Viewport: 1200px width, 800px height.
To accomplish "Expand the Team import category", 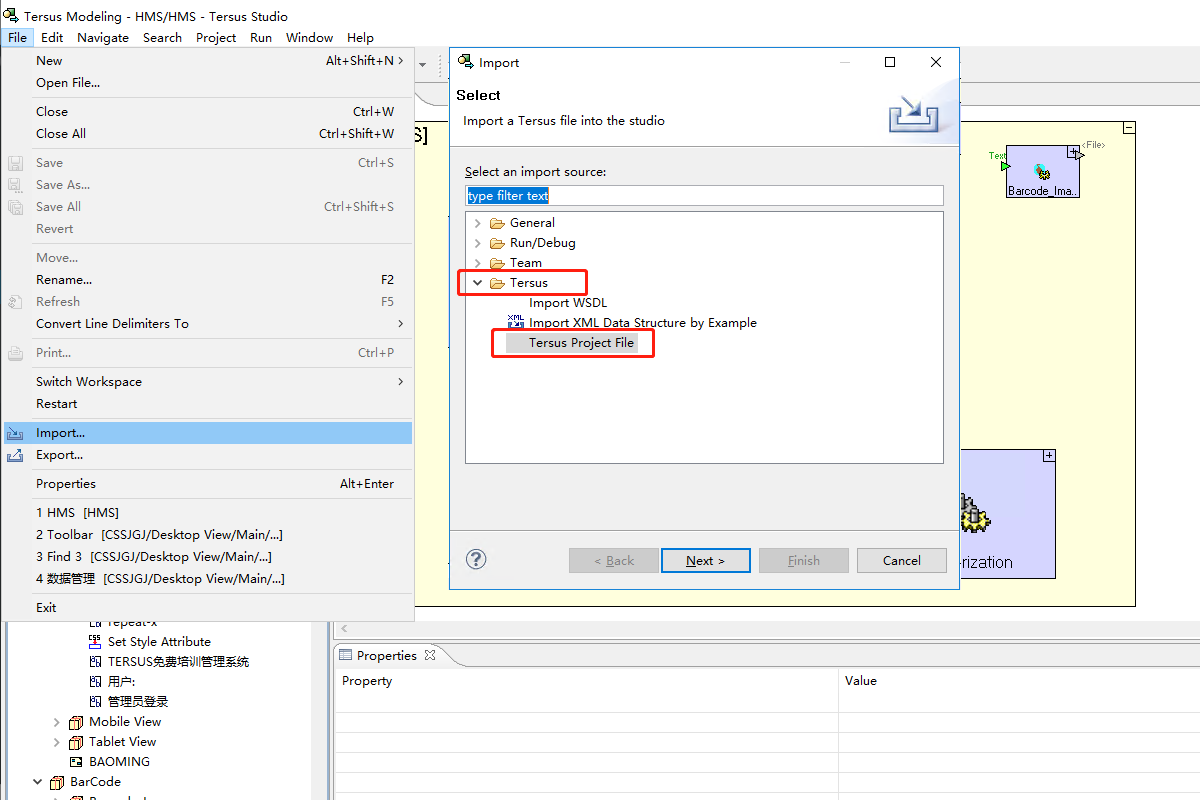I will [477, 263].
